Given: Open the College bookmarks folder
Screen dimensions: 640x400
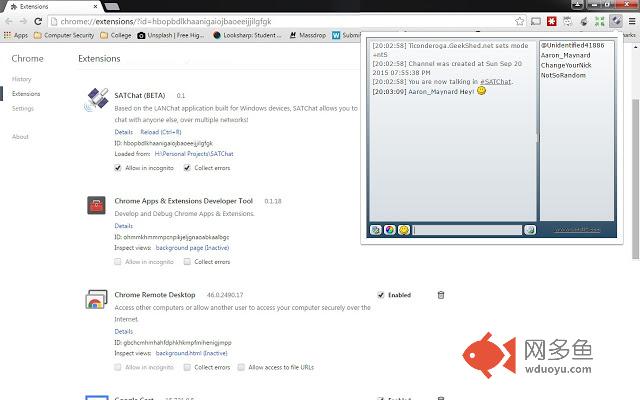Looking at the screenshot, I should [116, 36].
